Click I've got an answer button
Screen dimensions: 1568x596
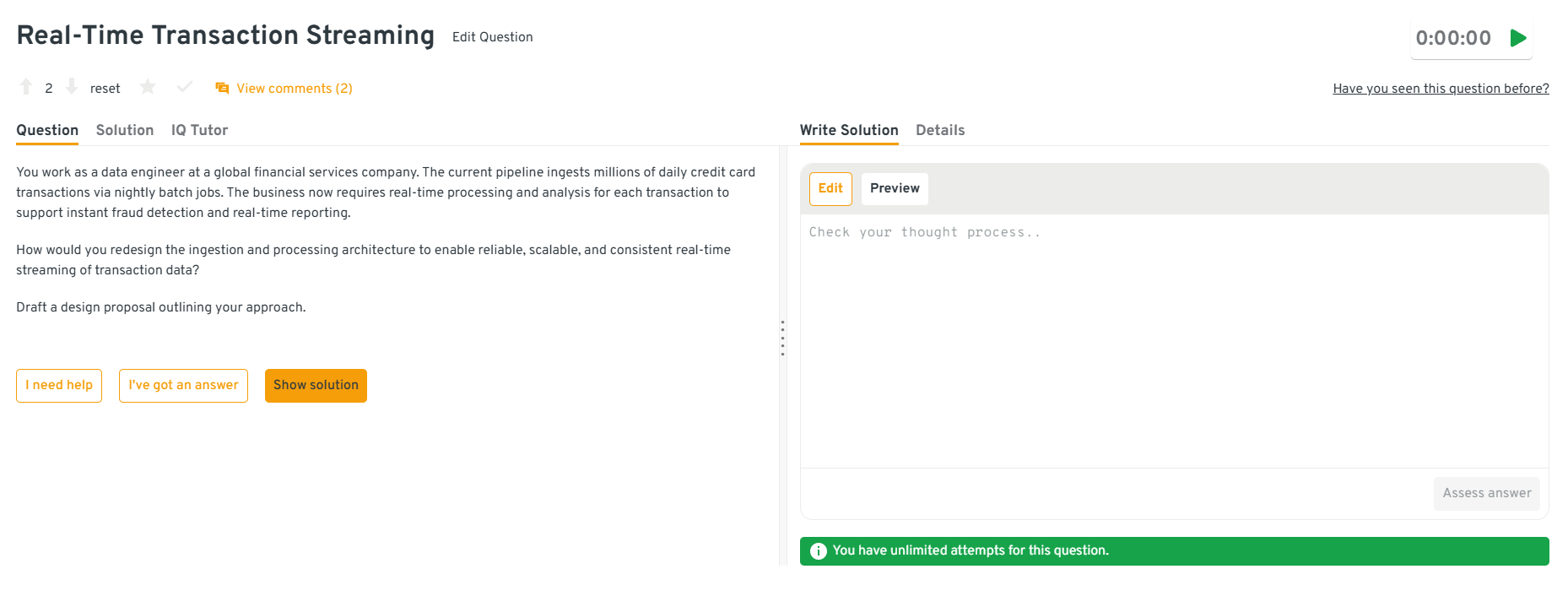pyautogui.click(x=183, y=386)
